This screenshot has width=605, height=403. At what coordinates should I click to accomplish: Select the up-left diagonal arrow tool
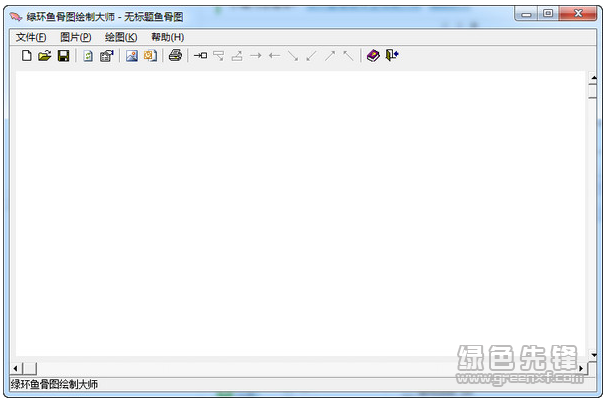pos(348,56)
